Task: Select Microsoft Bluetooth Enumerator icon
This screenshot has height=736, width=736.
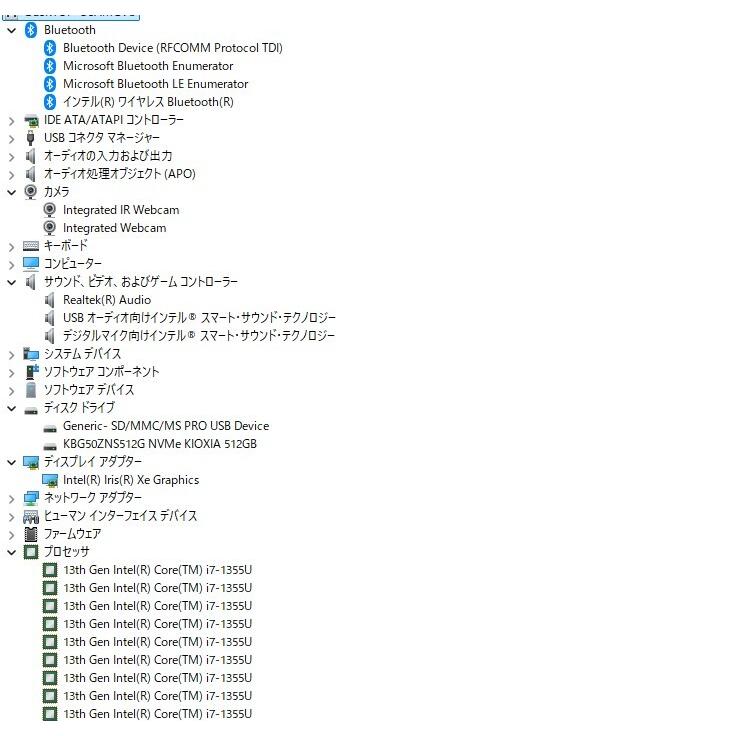Action: tap(50, 66)
